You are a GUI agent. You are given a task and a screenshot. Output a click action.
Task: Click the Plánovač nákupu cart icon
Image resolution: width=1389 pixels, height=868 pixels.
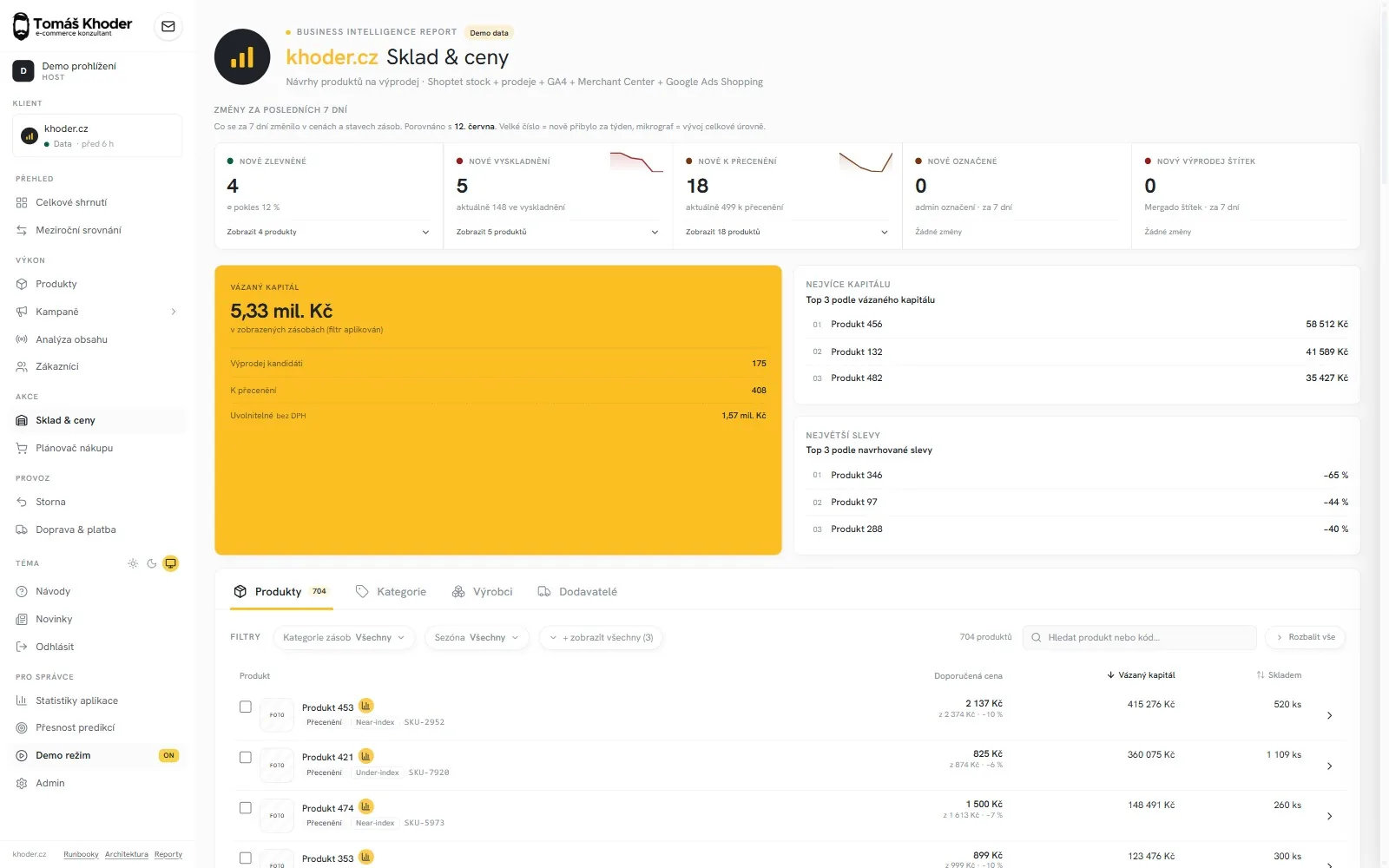[x=22, y=448]
